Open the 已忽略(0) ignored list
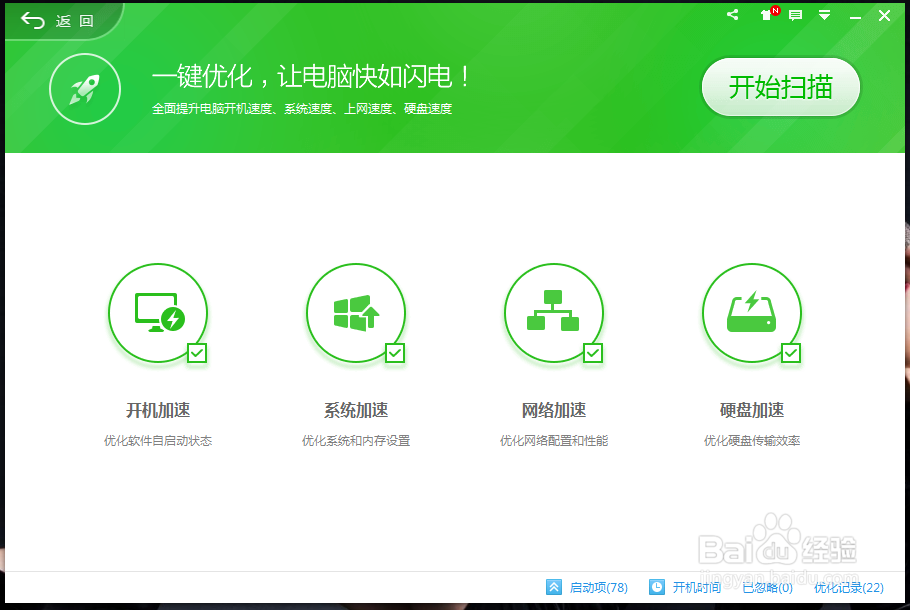 (x=765, y=588)
